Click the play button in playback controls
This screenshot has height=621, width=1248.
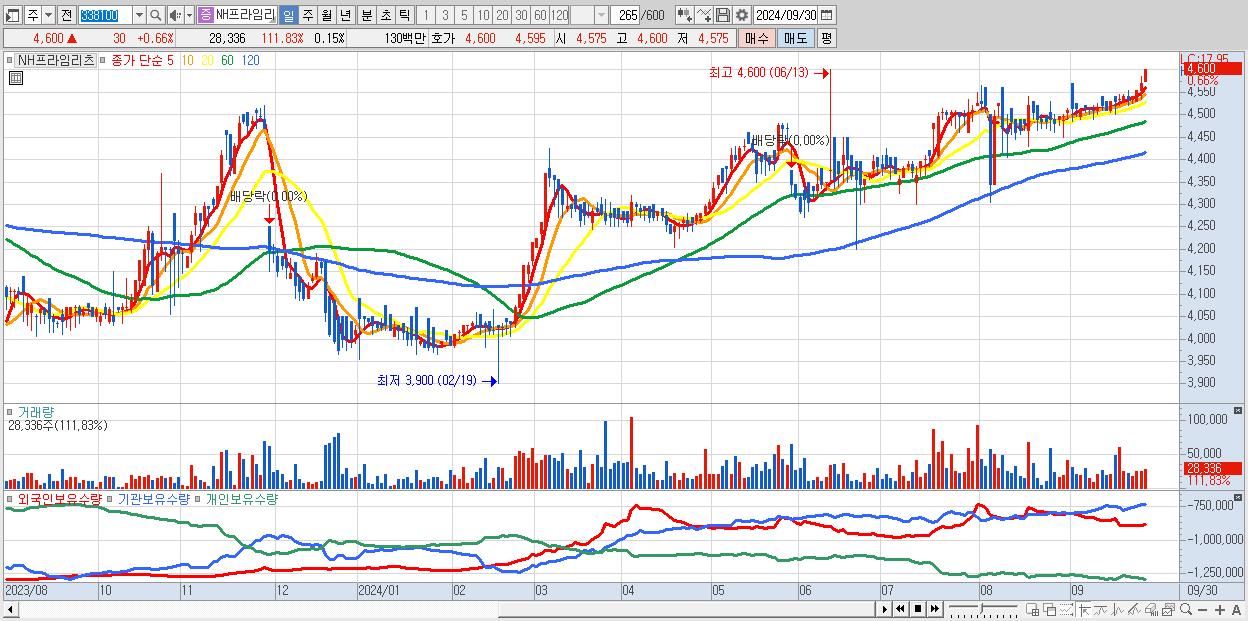(885, 609)
